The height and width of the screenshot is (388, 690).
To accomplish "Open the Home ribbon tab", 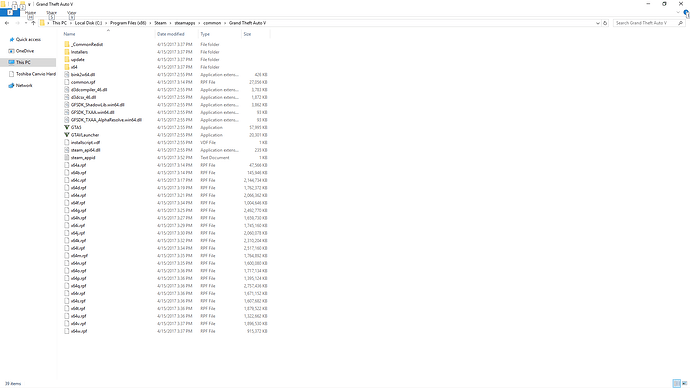I will coord(30,13).
